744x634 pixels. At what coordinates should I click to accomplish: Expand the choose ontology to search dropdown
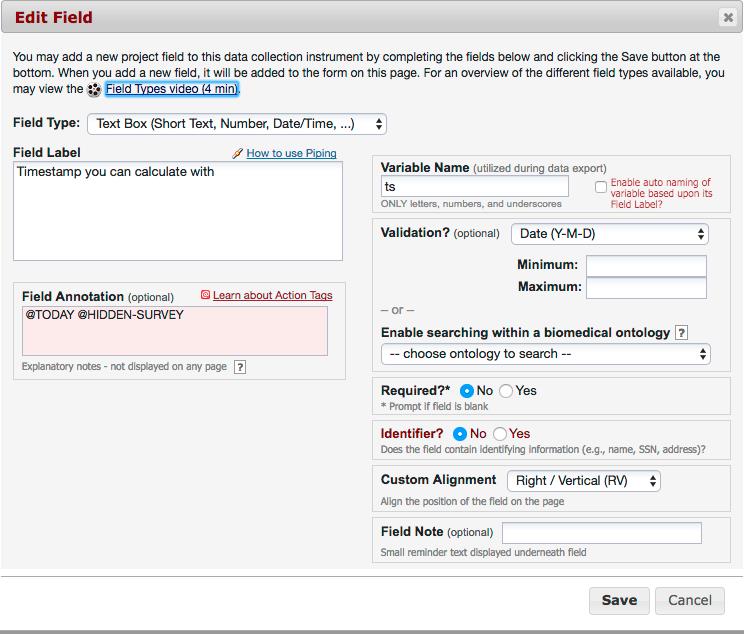546,354
